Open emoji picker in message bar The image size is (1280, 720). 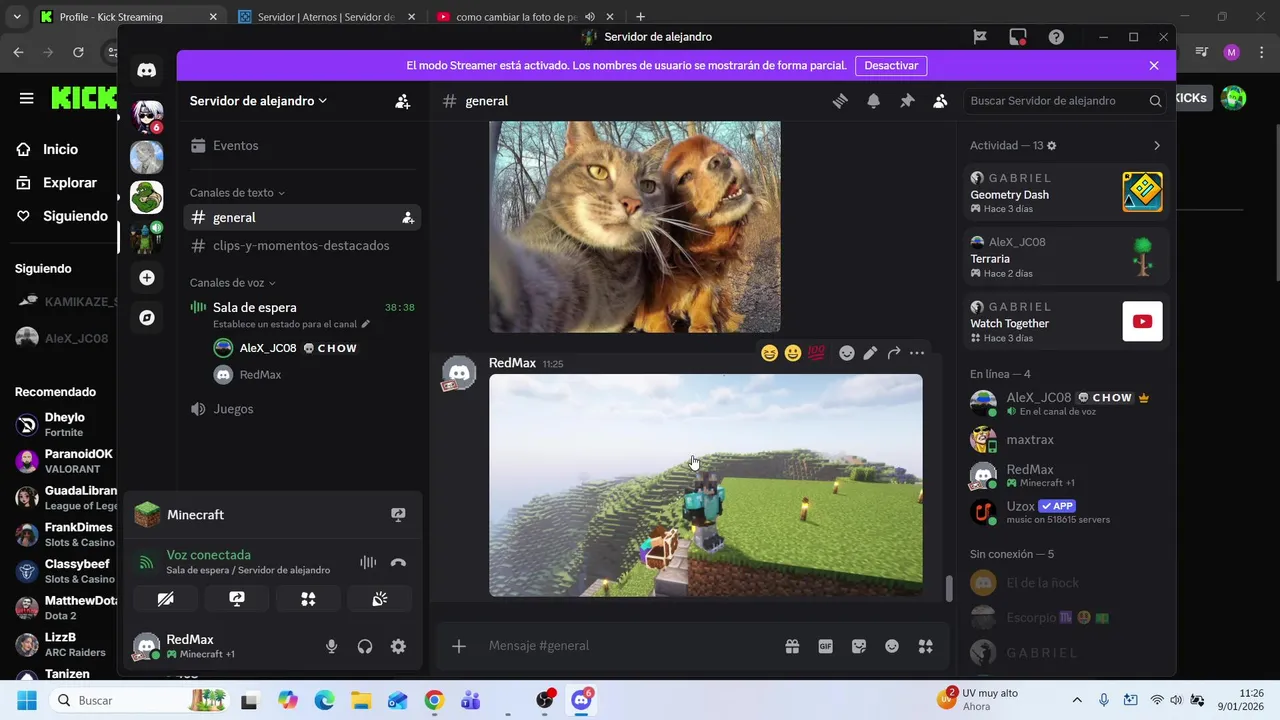click(892, 646)
